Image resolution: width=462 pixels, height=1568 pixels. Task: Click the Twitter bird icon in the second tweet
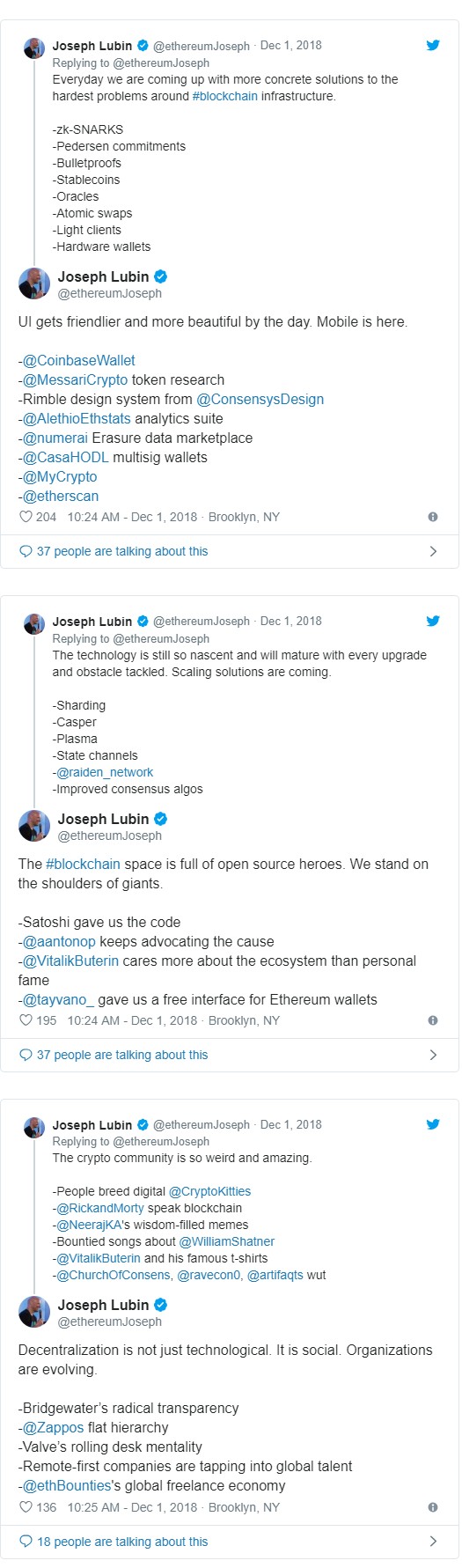(x=433, y=621)
